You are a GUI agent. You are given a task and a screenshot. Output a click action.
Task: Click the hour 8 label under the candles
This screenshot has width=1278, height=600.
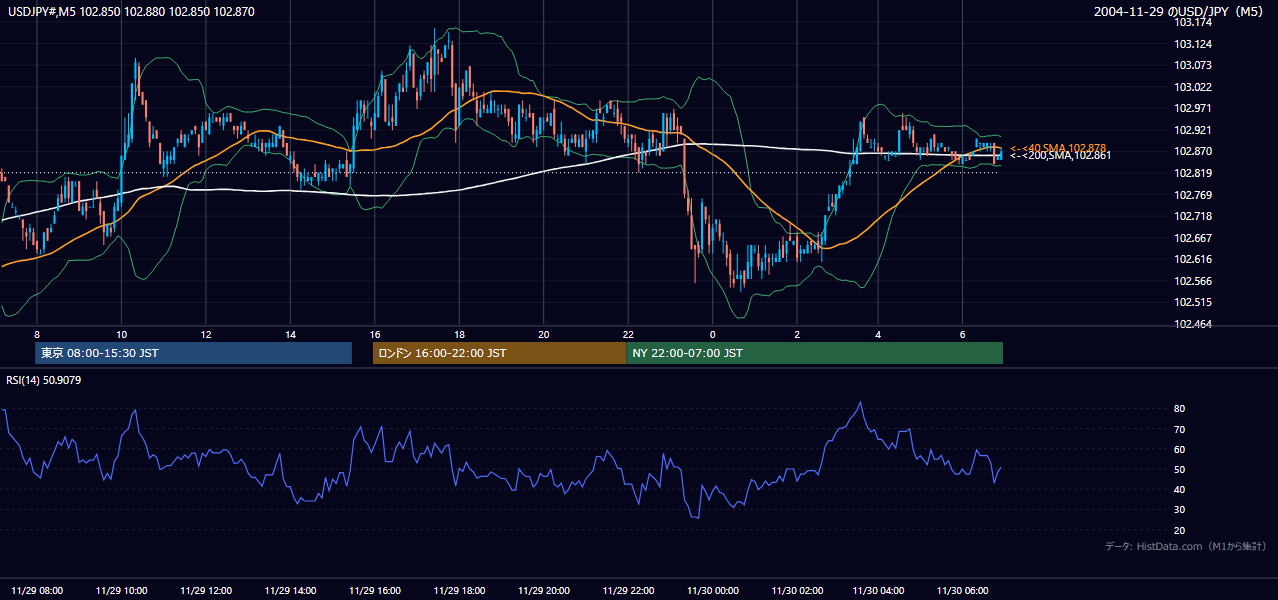point(36,333)
